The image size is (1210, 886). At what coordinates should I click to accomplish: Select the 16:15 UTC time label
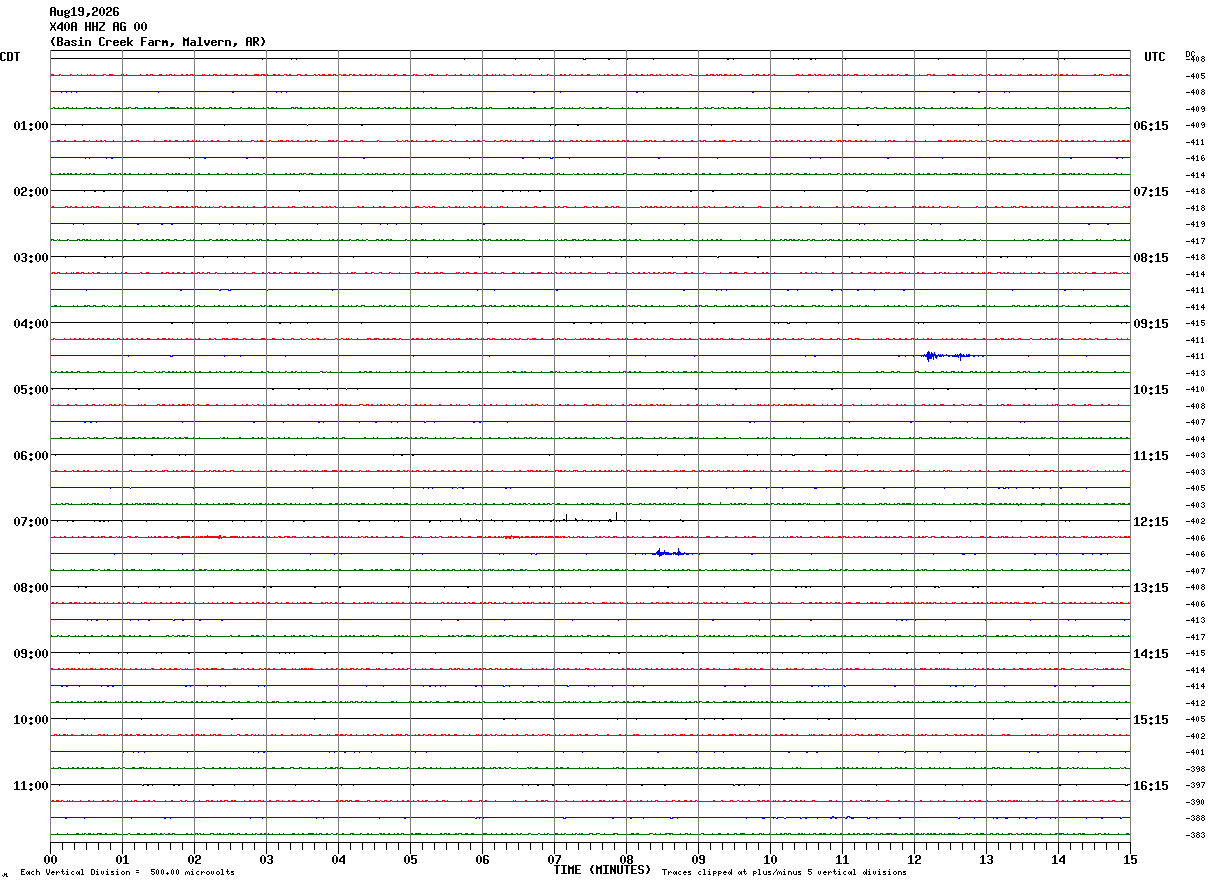coord(1151,786)
